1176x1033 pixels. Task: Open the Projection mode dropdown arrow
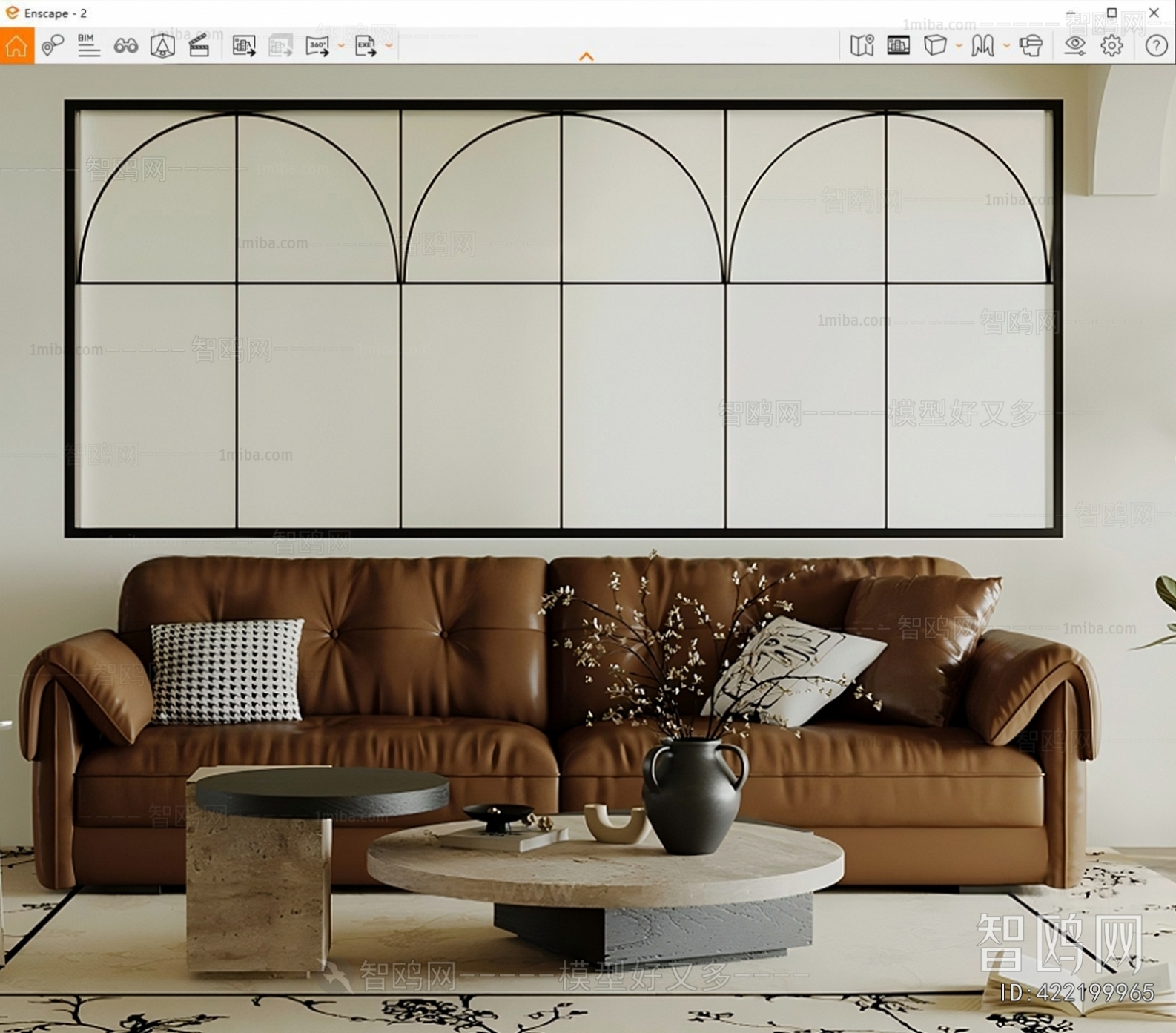[x=959, y=46]
